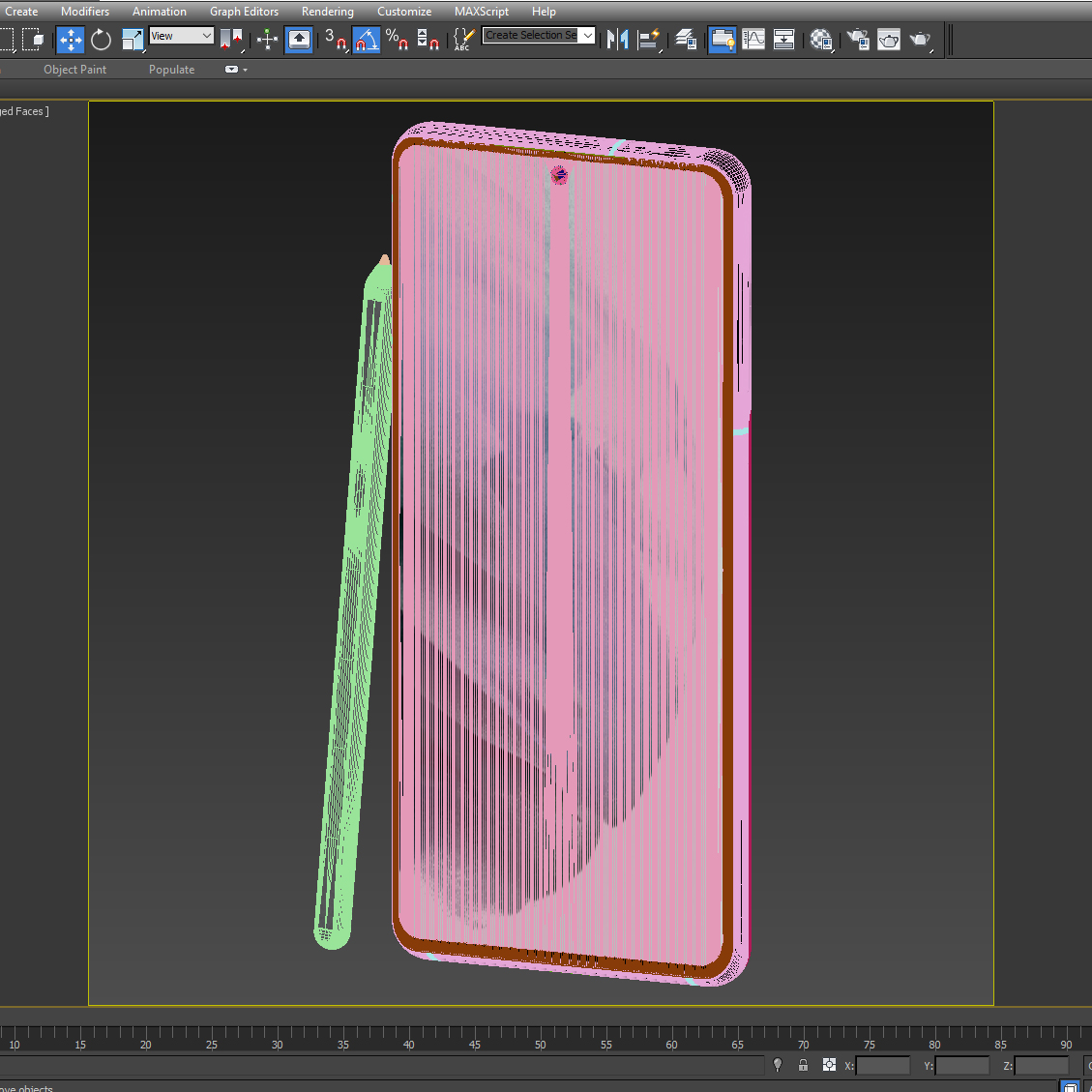Toggle the Selection Lock padlock
The image size is (1092, 1092).
pos(803,1065)
